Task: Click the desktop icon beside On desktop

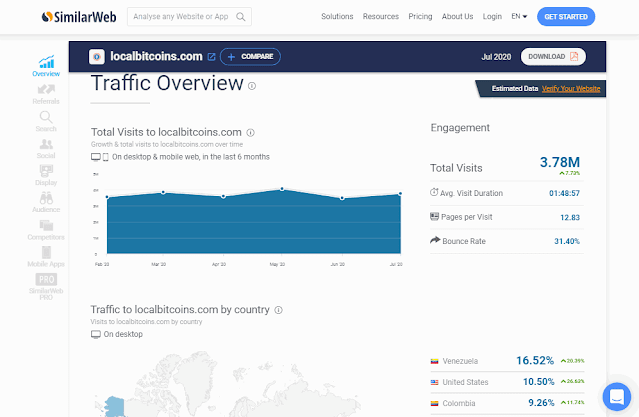Action: coord(96,335)
